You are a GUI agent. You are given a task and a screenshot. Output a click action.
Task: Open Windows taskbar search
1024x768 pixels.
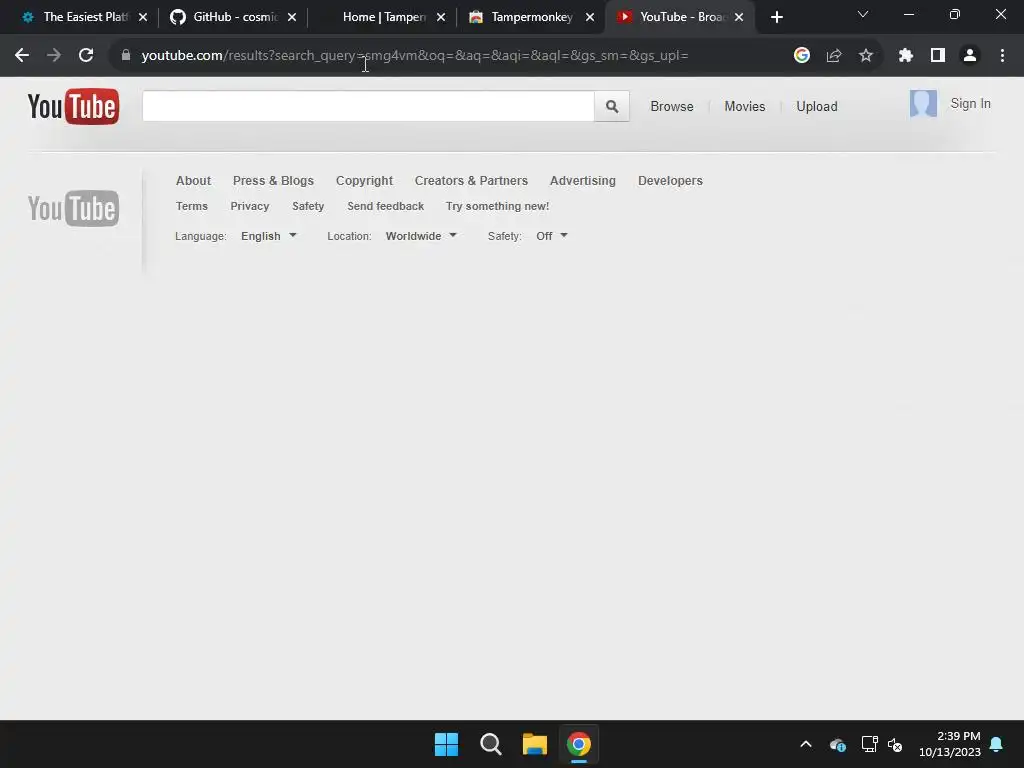coord(490,744)
